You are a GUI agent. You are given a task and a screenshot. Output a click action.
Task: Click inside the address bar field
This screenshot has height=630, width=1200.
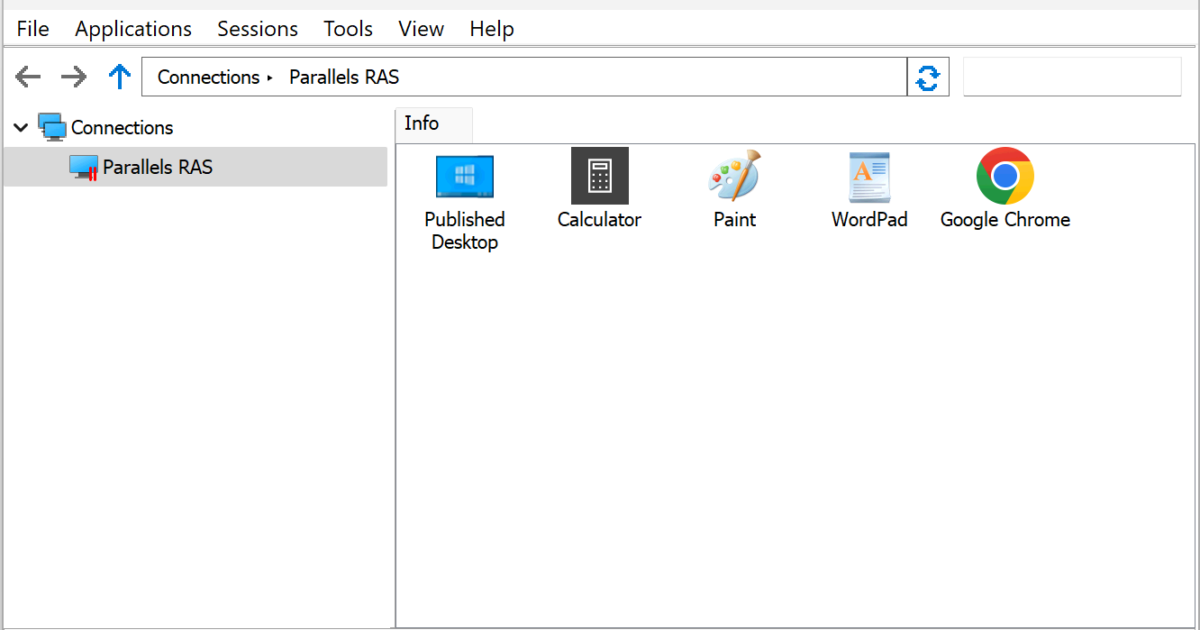click(x=600, y=77)
